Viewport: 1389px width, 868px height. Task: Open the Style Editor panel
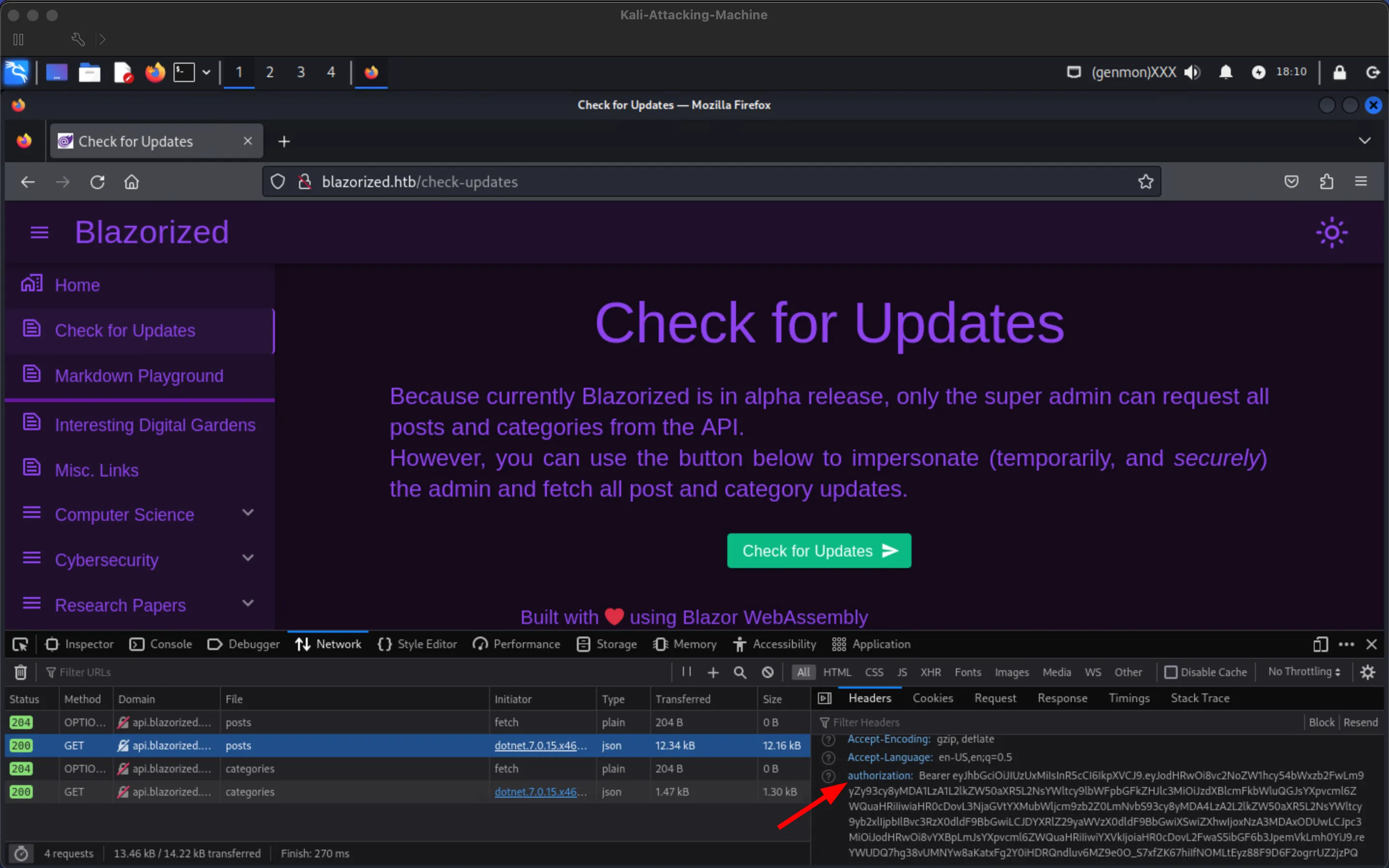417,645
